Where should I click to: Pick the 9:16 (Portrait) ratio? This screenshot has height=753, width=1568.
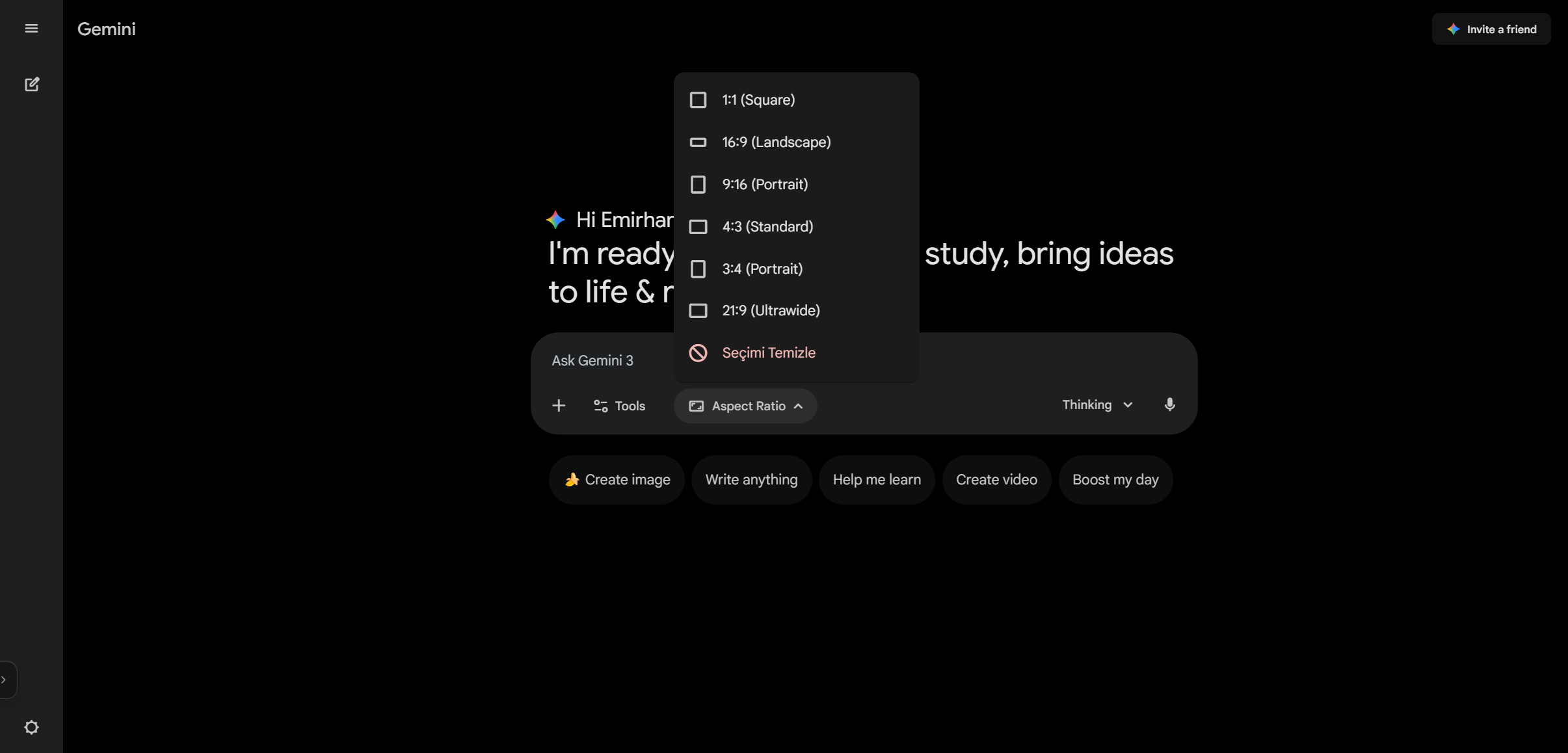[764, 185]
